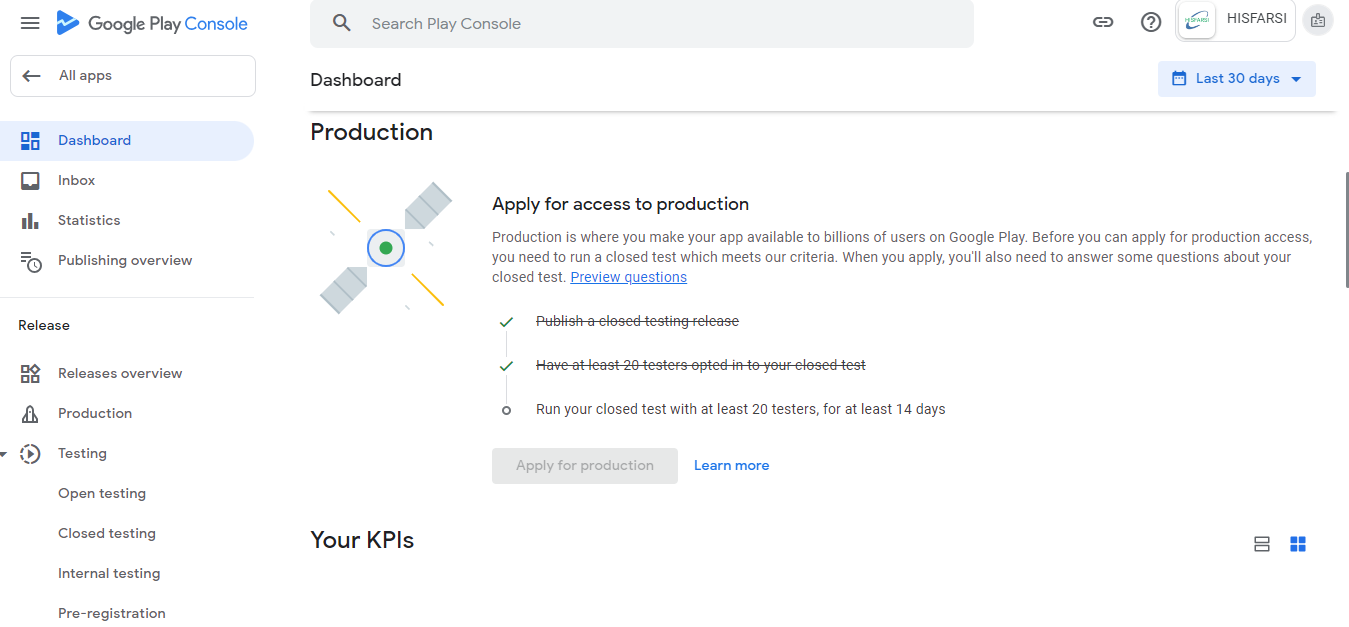The width and height of the screenshot is (1349, 627).
Task: Open the Last 30 days dropdown
Action: pyautogui.click(x=1237, y=79)
